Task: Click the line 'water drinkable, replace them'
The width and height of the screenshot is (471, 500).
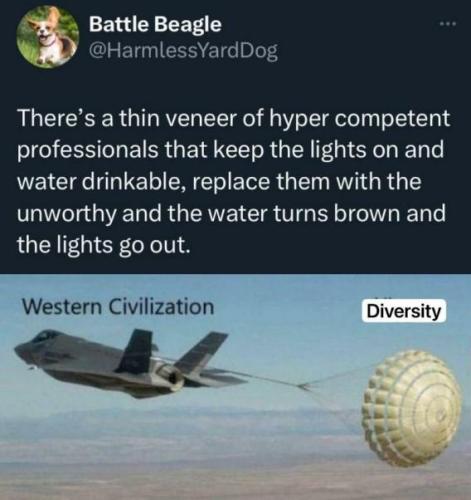Action: [x=219, y=182]
